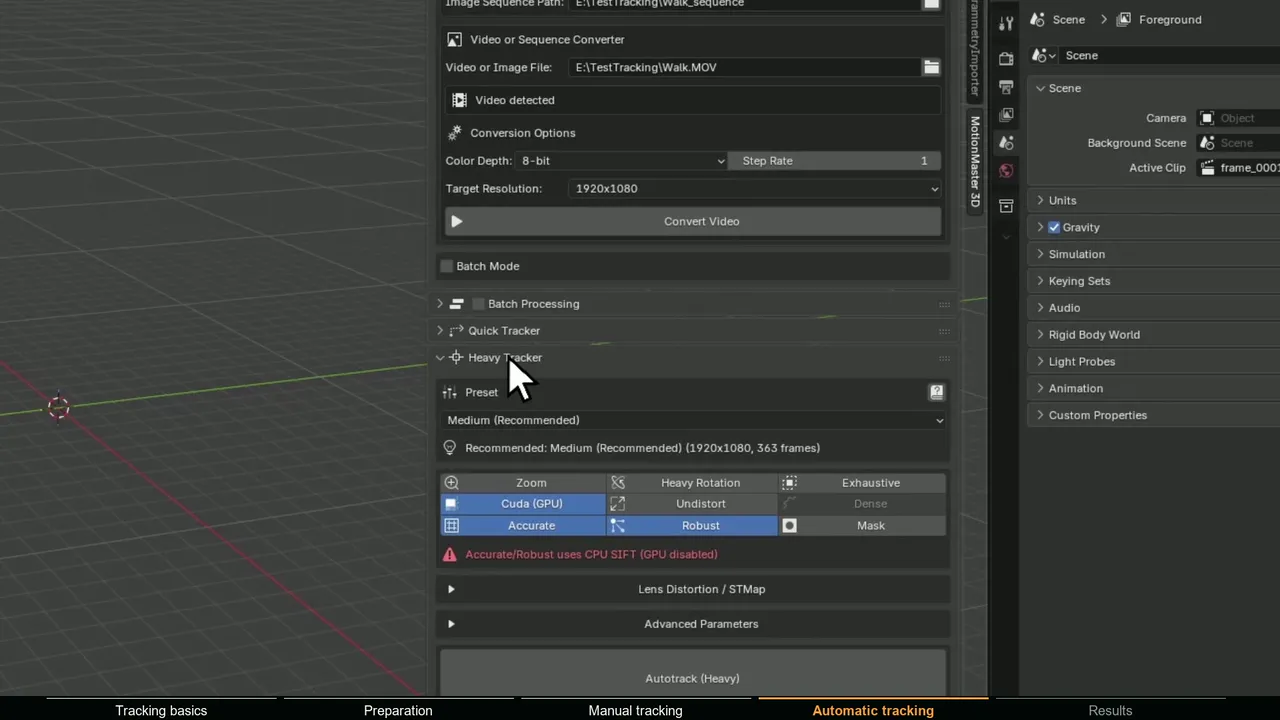
Task: Click the folder icon beside Video or Image File
Action: (x=931, y=67)
